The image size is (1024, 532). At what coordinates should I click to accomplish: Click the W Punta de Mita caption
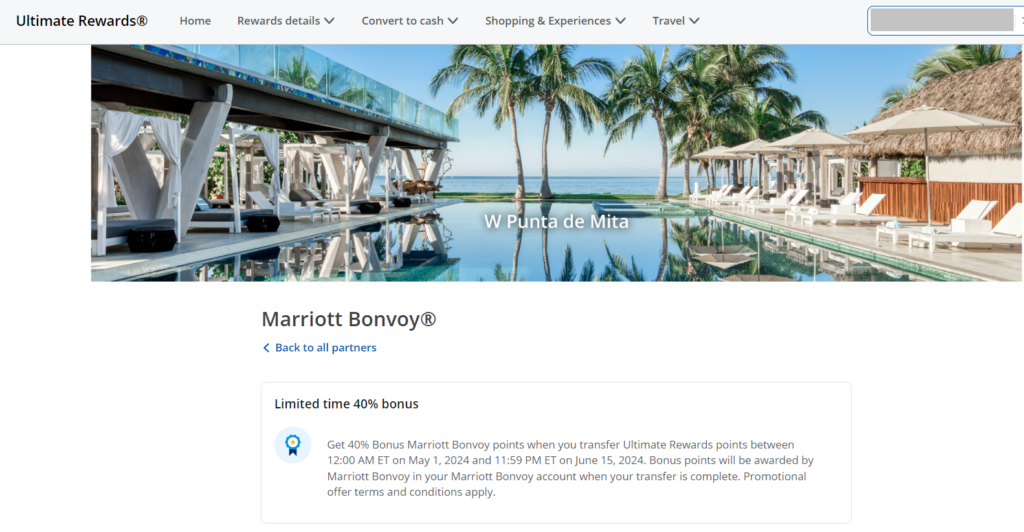pyautogui.click(x=556, y=221)
